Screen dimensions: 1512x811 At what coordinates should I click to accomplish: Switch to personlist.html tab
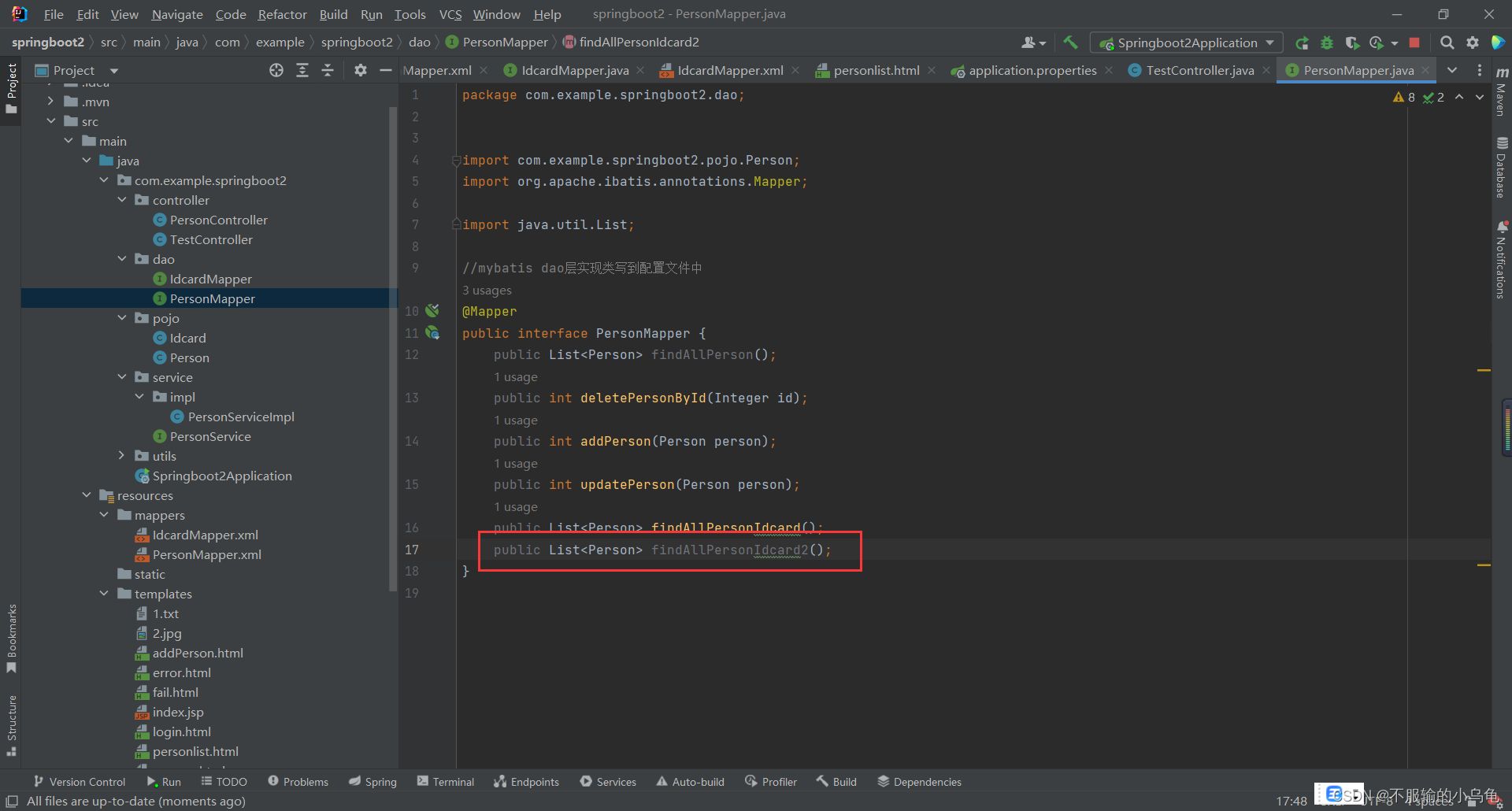pyautogui.click(x=876, y=70)
